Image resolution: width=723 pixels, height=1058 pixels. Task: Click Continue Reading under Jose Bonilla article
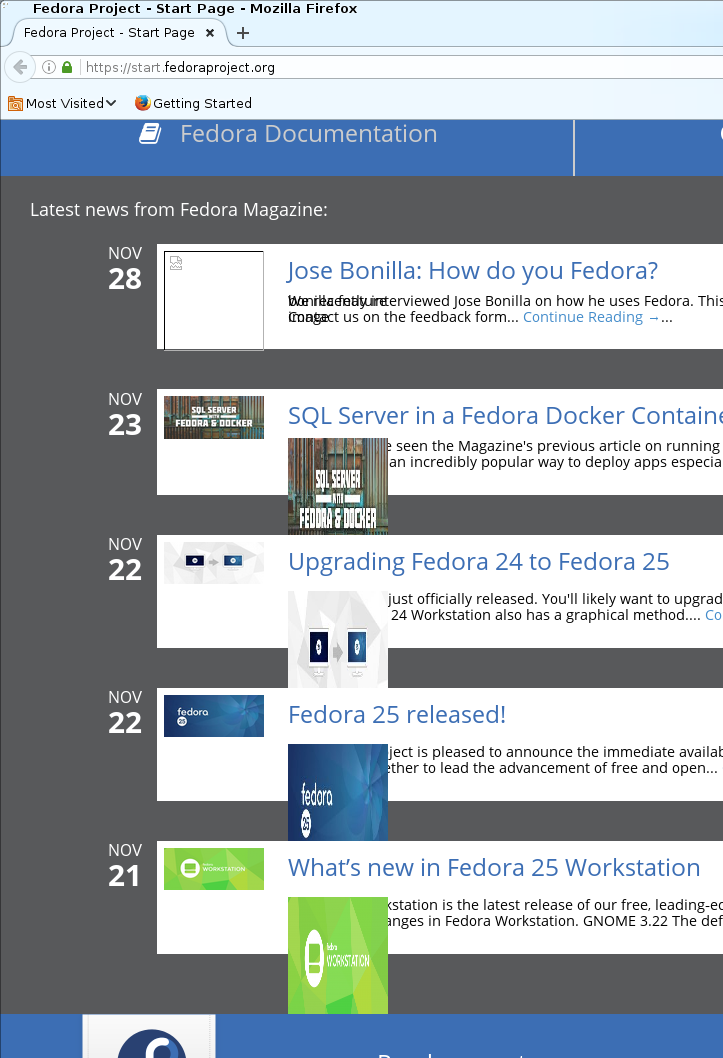click(590, 317)
